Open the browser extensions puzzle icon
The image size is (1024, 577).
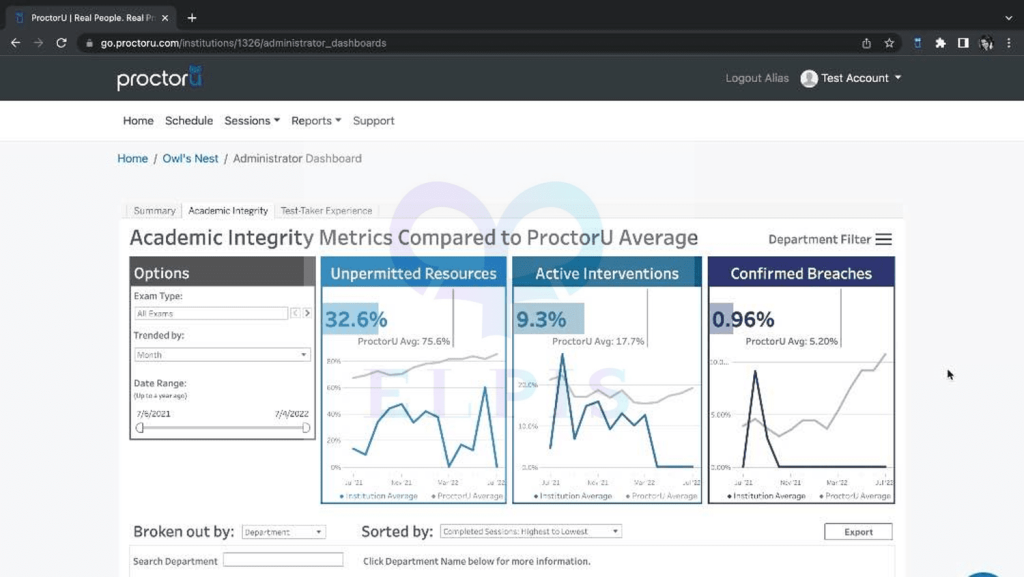940,43
